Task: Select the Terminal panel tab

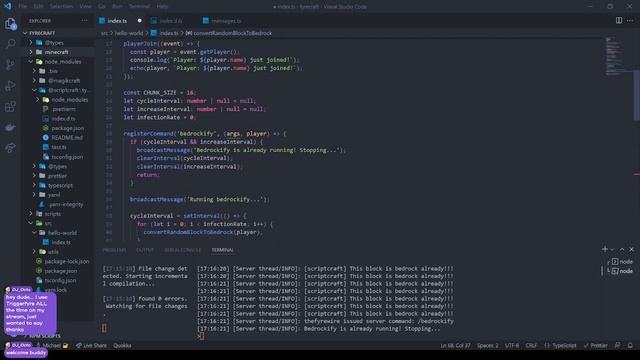Action: pyautogui.click(x=222, y=250)
